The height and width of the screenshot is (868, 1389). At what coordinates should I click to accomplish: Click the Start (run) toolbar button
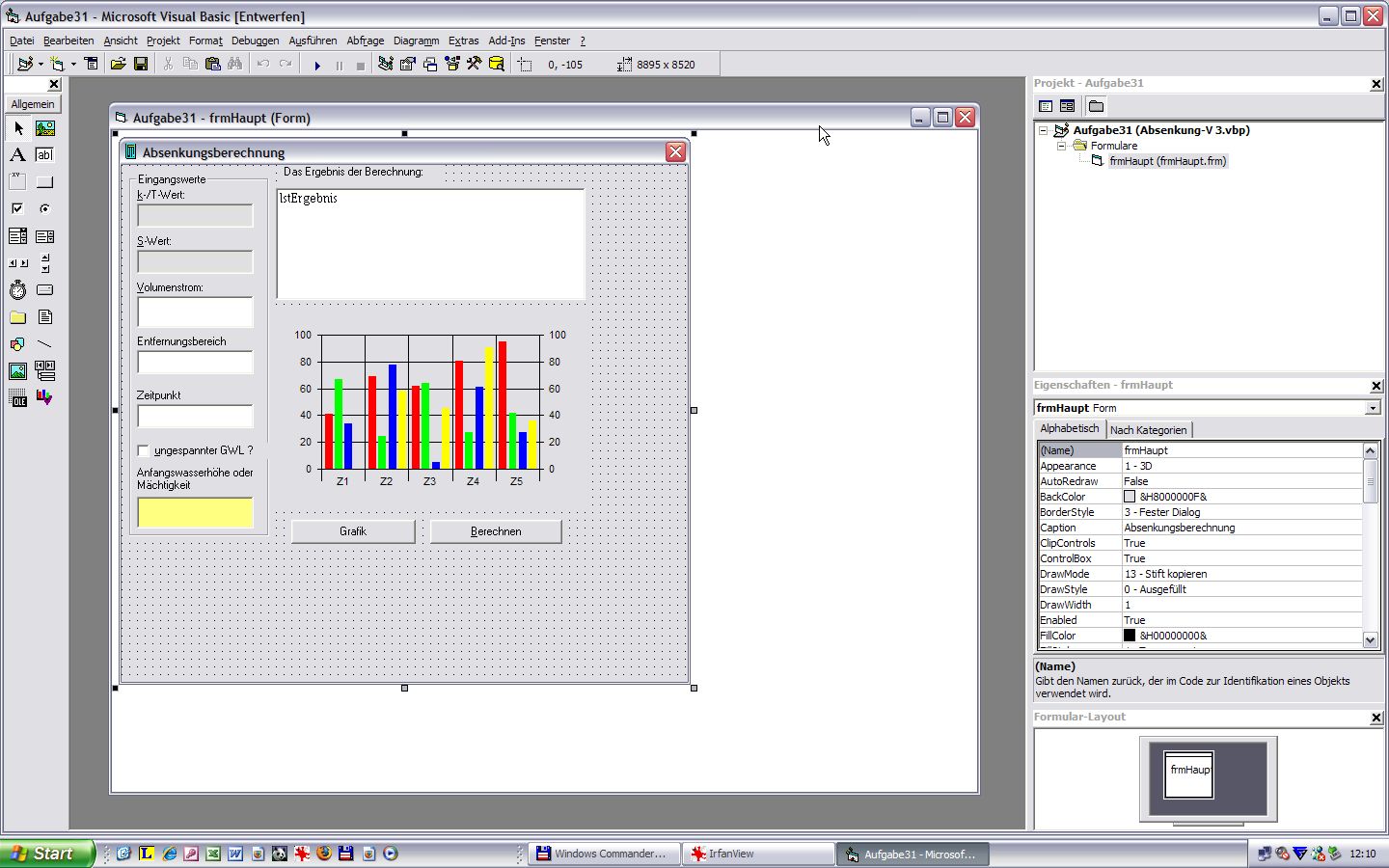click(x=317, y=65)
